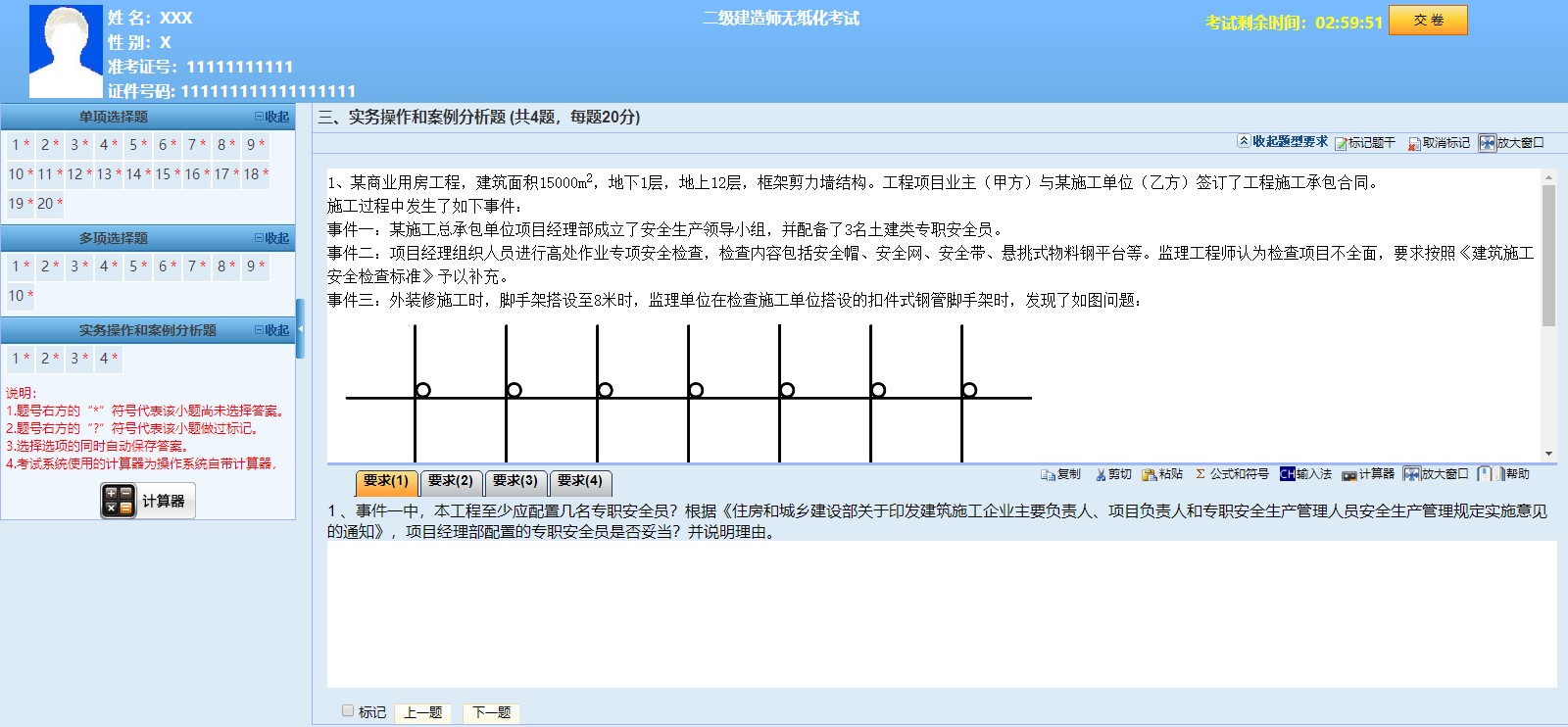Image resolution: width=1568 pixels, height=727 pixels.
Task: Tick the 标记 checkbox at bottom
Action: coord(348,711)
